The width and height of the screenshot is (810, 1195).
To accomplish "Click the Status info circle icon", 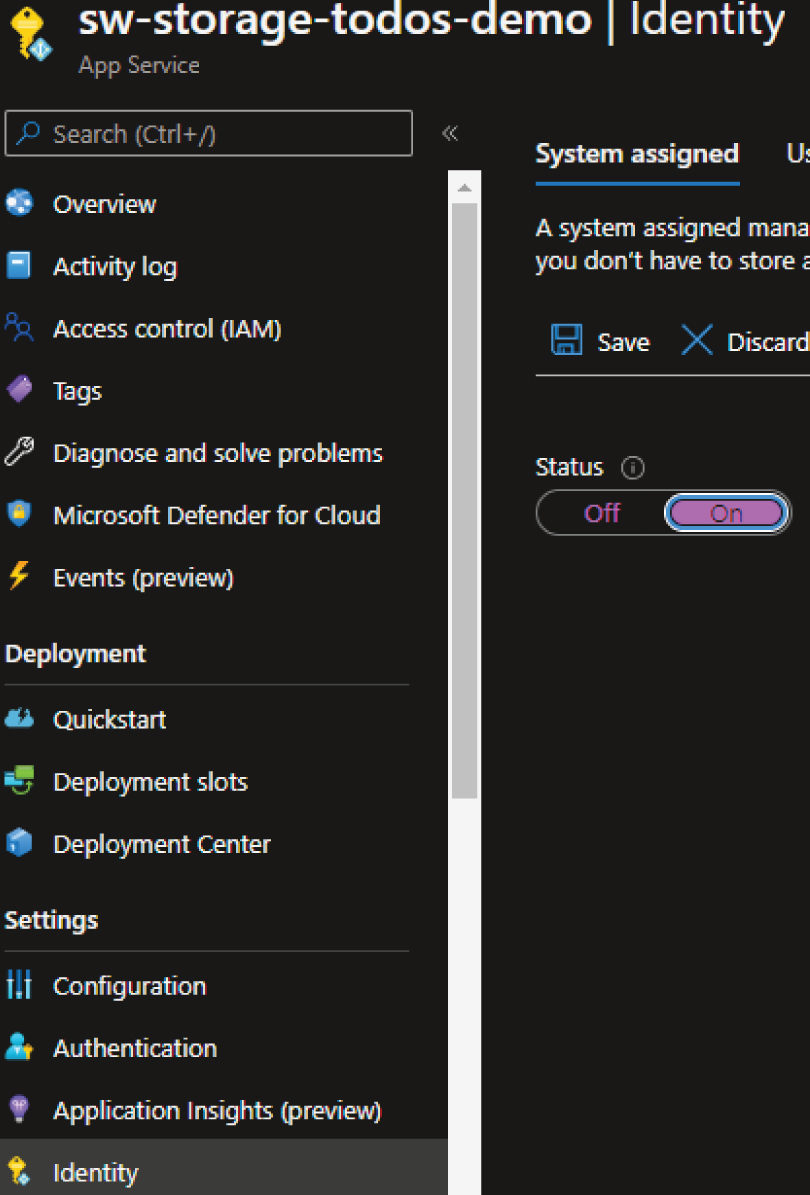I will (x=632, y=467).
